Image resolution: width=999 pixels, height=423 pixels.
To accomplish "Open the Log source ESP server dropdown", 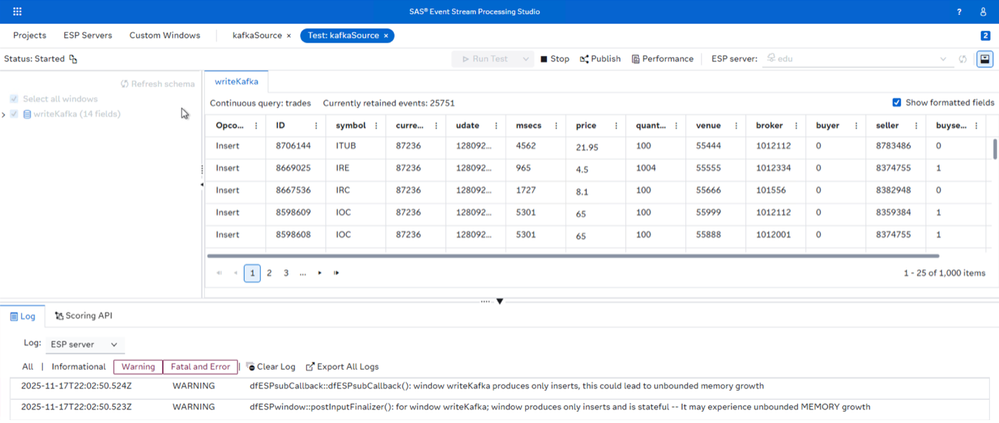I will 84,345.
